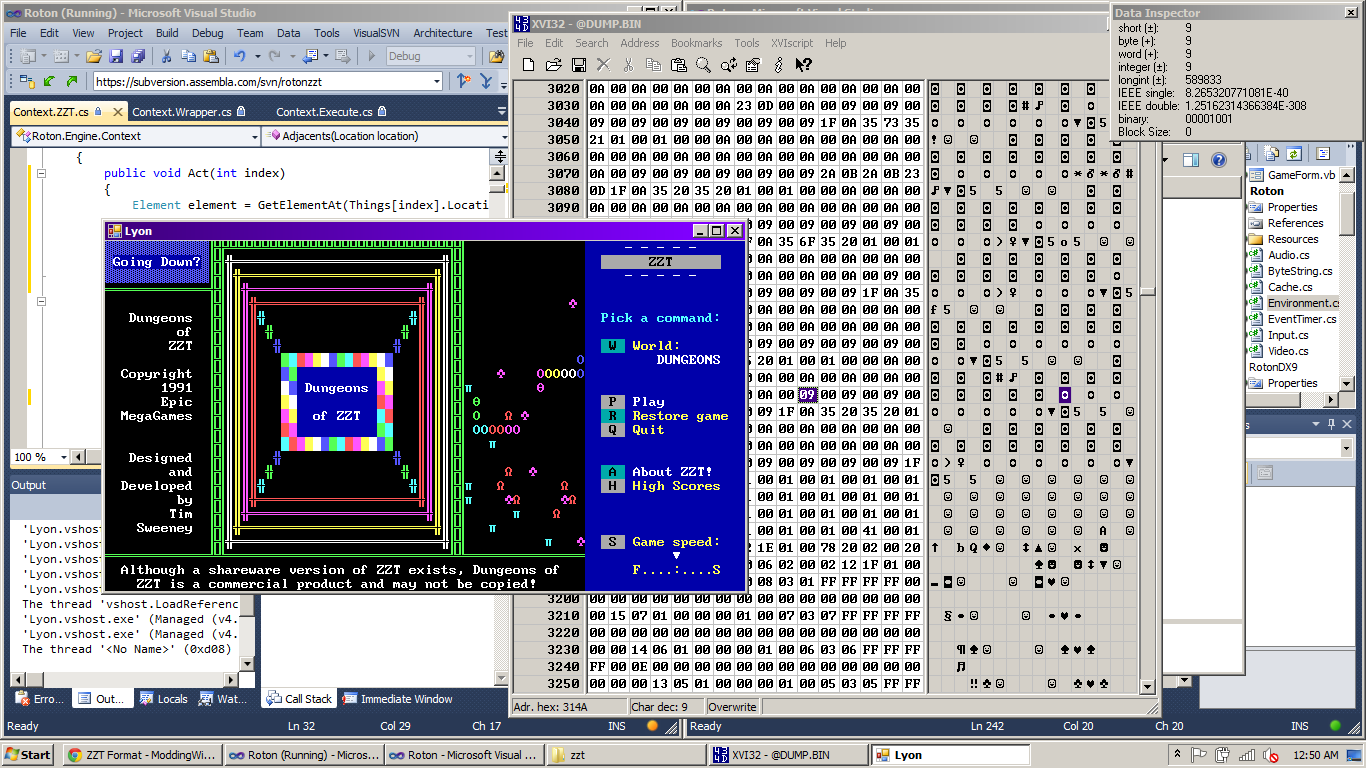
Task: Open the Undo history dropdown arrow
Action: 257,56
